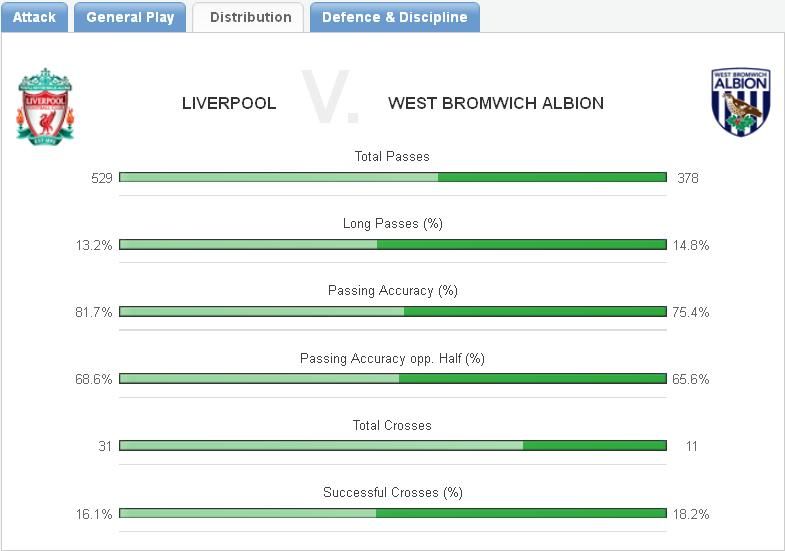
Task: Open the Attack tab
Action: 34,17
